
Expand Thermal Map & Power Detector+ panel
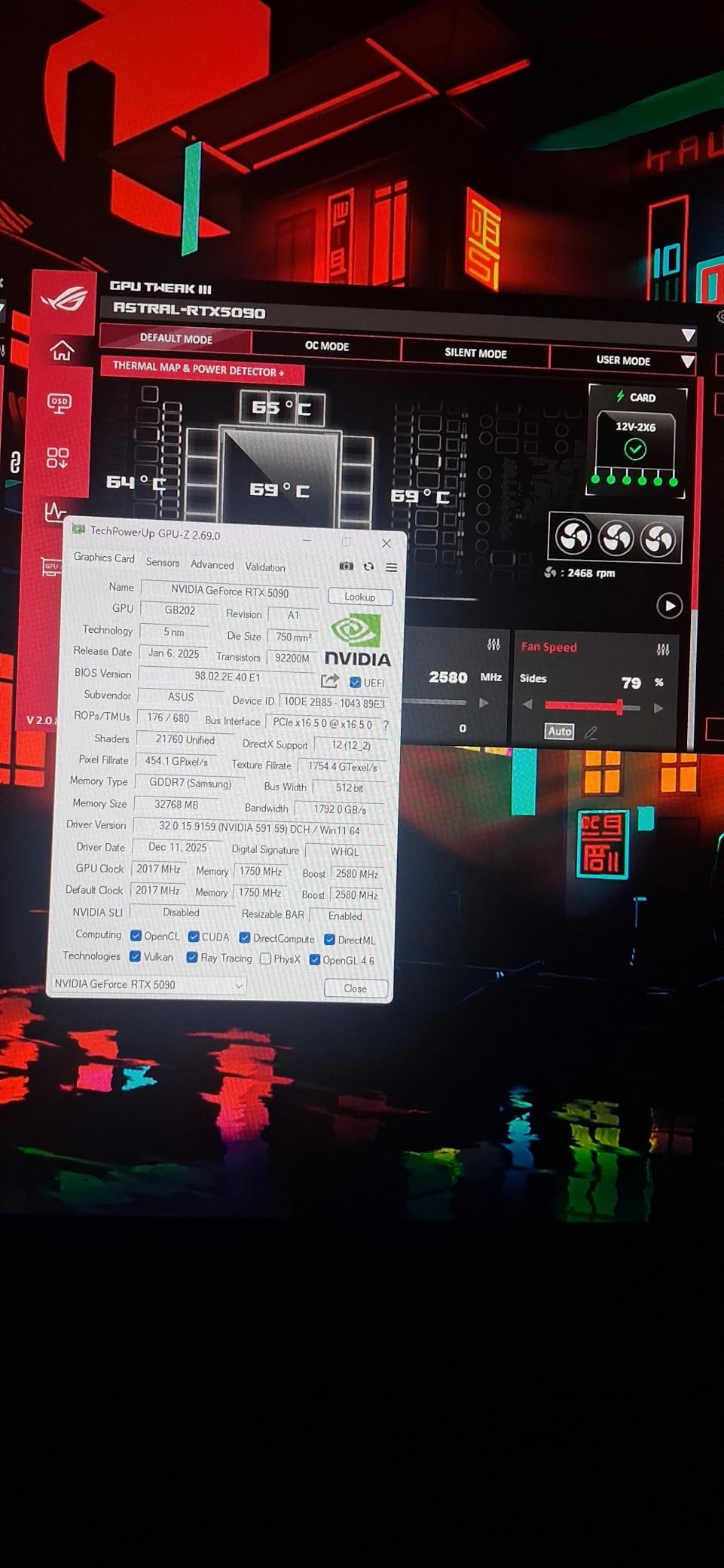point(202,370)
